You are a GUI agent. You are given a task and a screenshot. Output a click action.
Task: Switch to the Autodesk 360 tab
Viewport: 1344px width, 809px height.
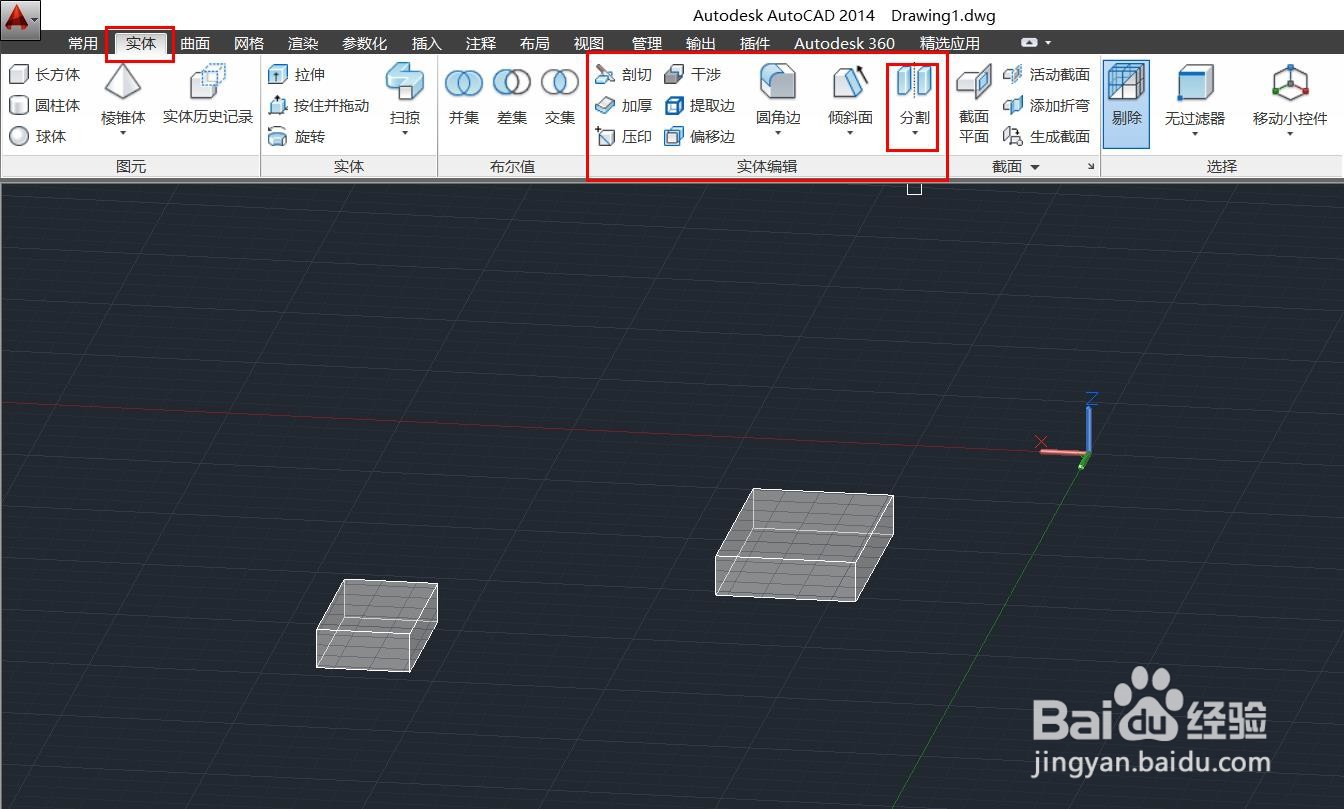pyautogui.click(x=845, y=44)
